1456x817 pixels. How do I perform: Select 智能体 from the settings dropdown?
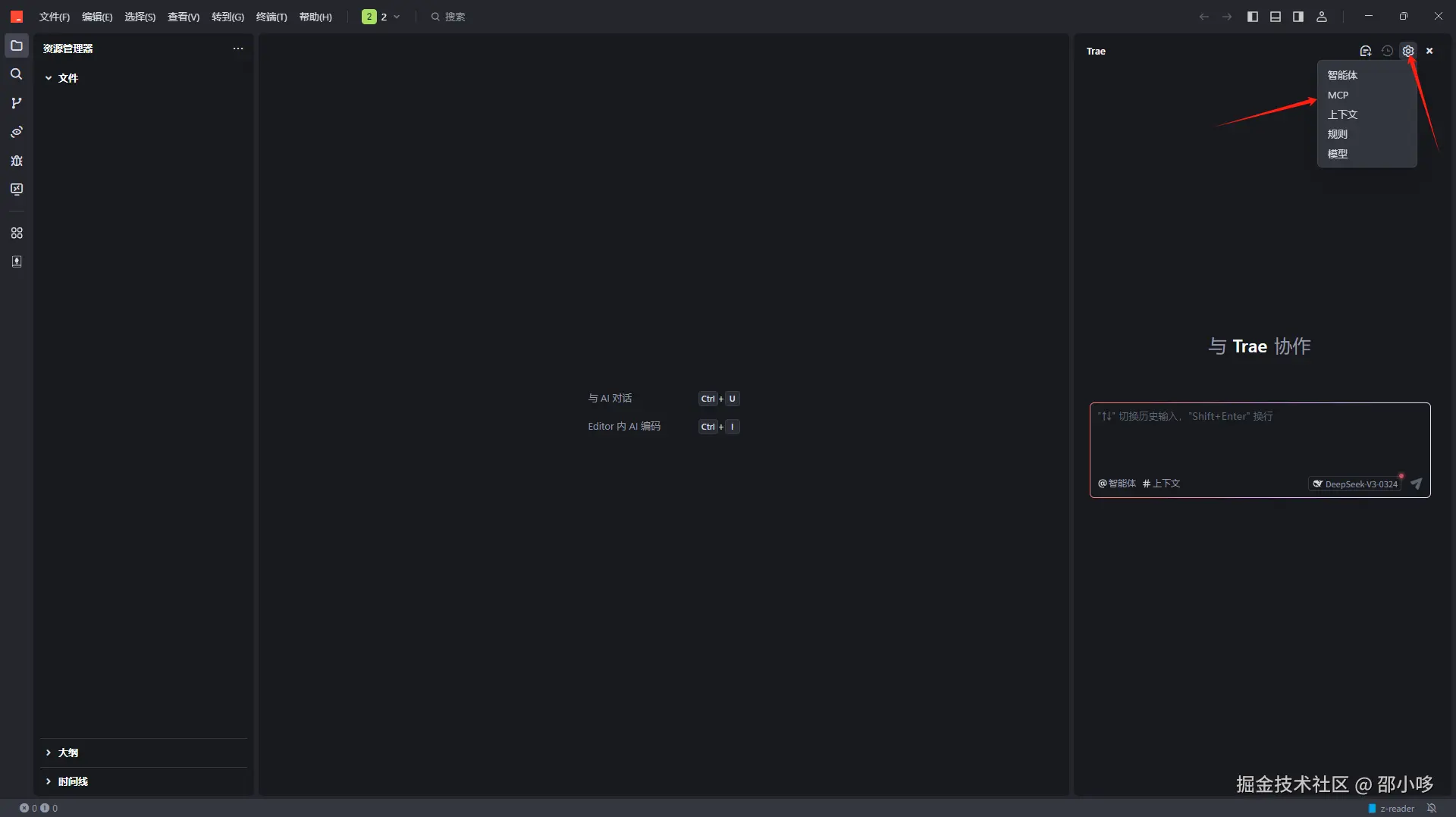pyautogui.click(x=1367, y=75)
